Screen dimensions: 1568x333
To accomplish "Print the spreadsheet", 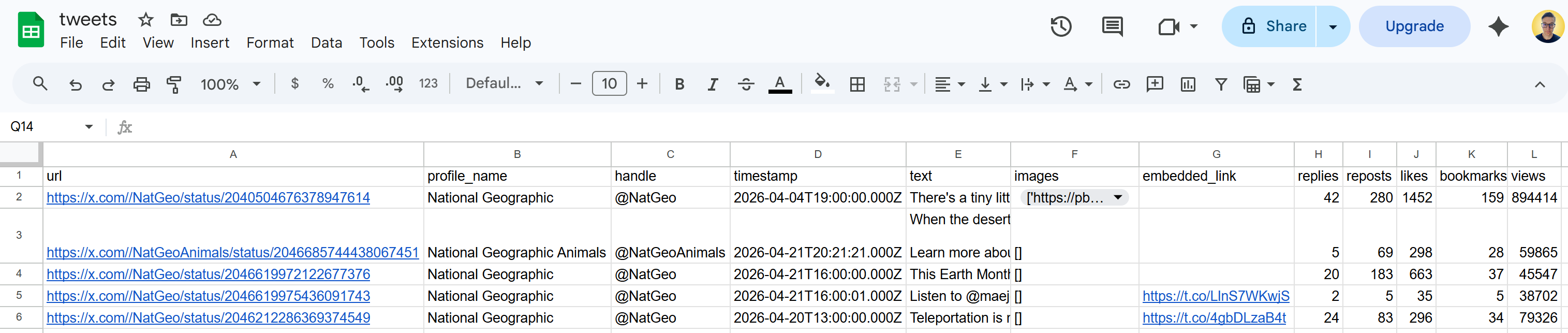I will coord(141,84).
